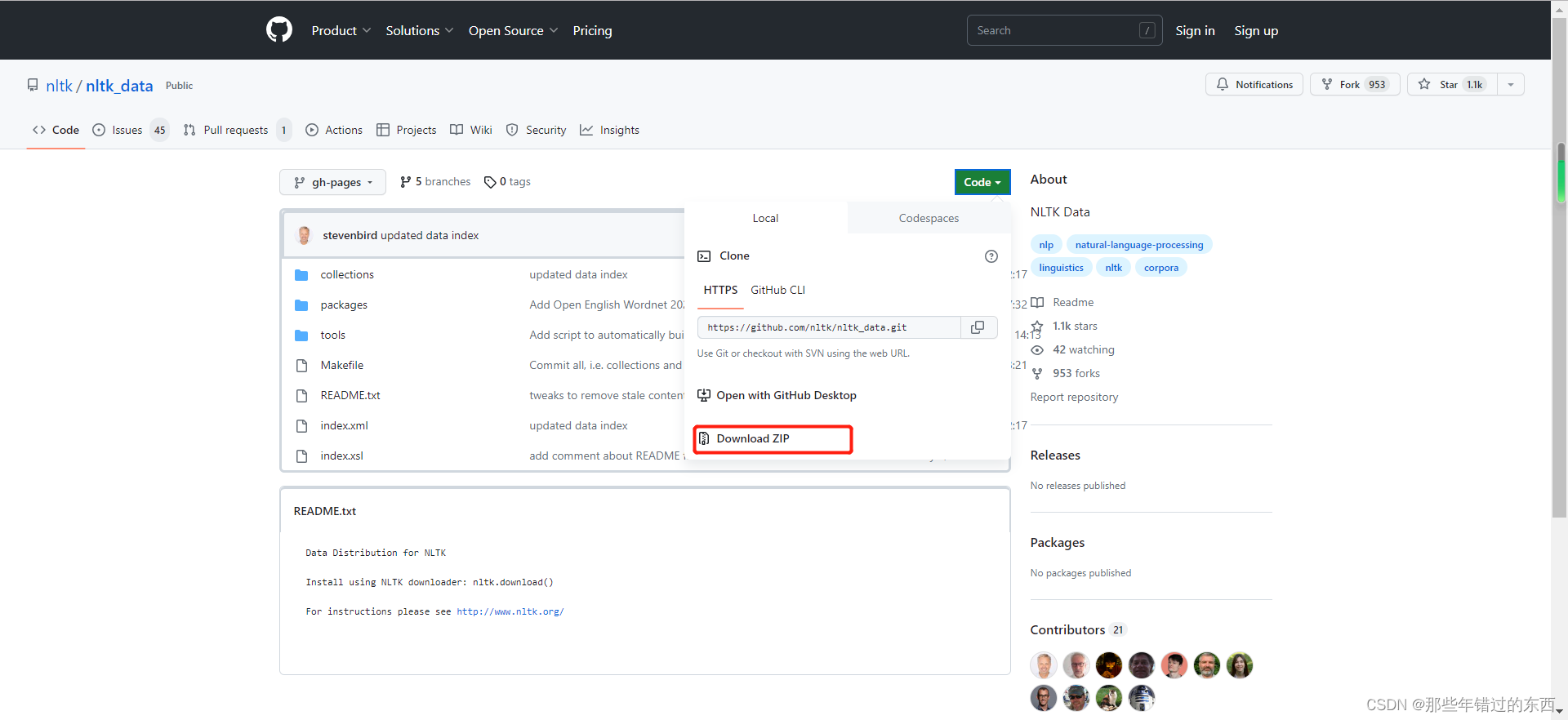Select the Local tab in Code popup

(x=765, y=218)
